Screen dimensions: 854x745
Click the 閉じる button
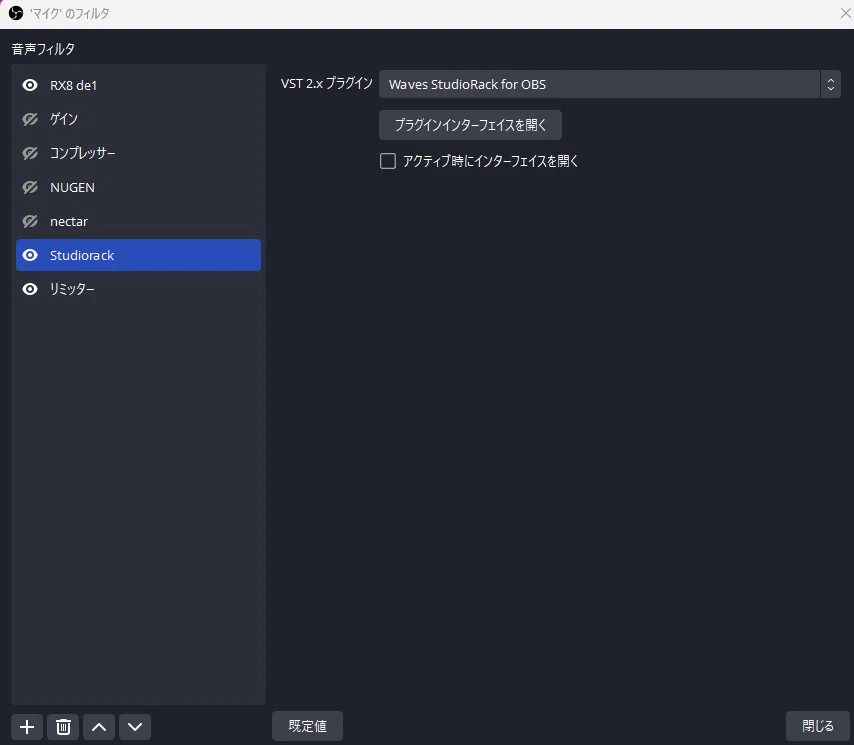point(818,726)
